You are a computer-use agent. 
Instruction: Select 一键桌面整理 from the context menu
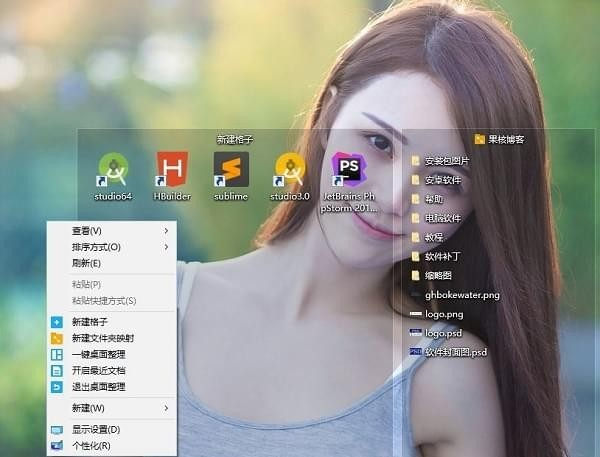[x=98, y=354]
